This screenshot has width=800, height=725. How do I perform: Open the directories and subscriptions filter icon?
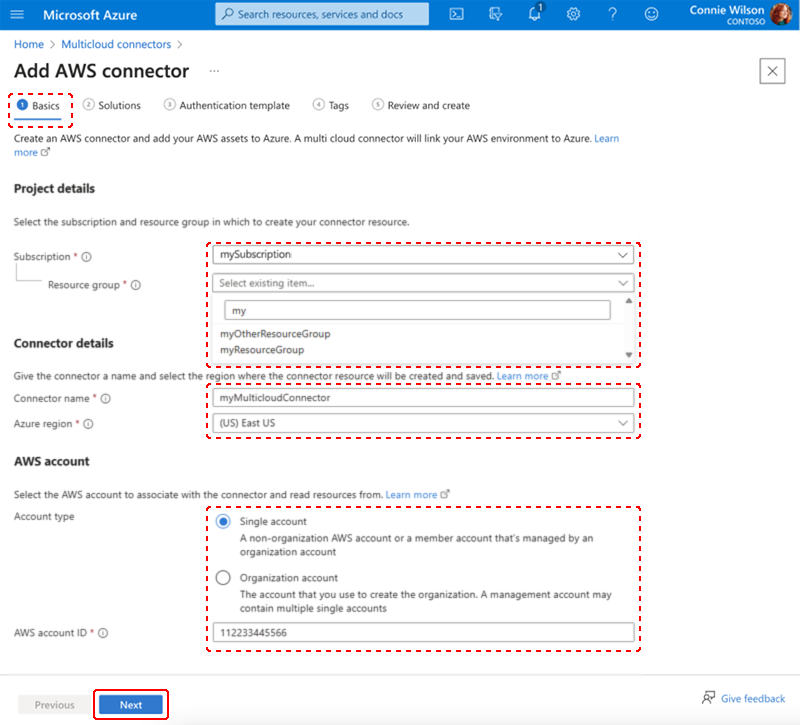coord(496,14)
